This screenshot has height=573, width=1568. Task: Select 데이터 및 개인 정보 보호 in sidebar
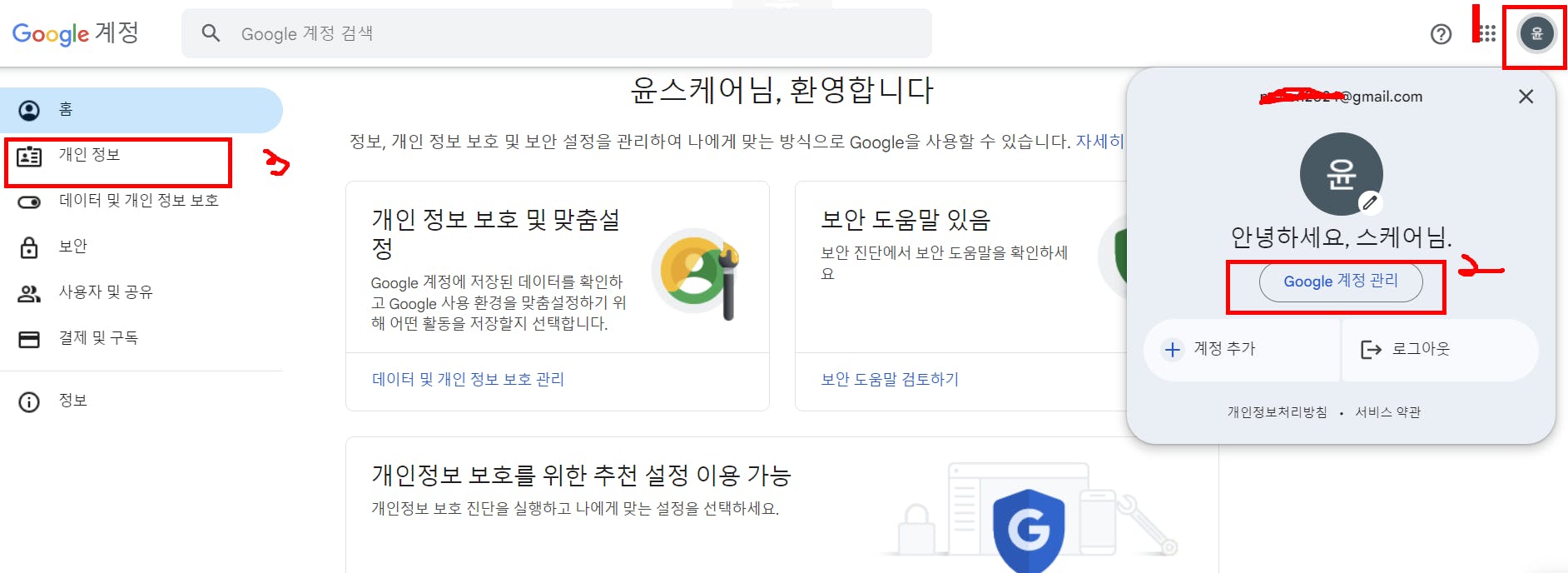pyautogui.click(x=141, y=202)
